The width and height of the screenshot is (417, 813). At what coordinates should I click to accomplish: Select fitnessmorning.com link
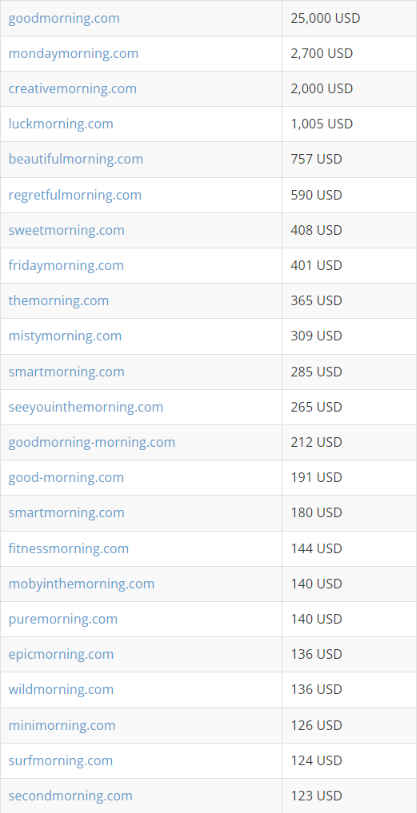coord(68,549)
